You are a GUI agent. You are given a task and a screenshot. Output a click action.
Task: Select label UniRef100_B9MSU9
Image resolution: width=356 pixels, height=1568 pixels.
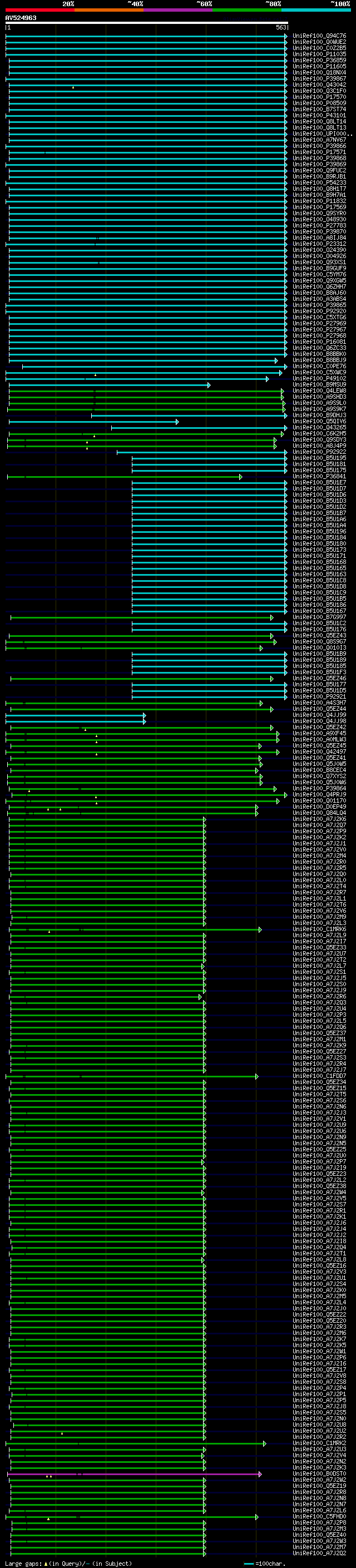[x=319, y=385]
